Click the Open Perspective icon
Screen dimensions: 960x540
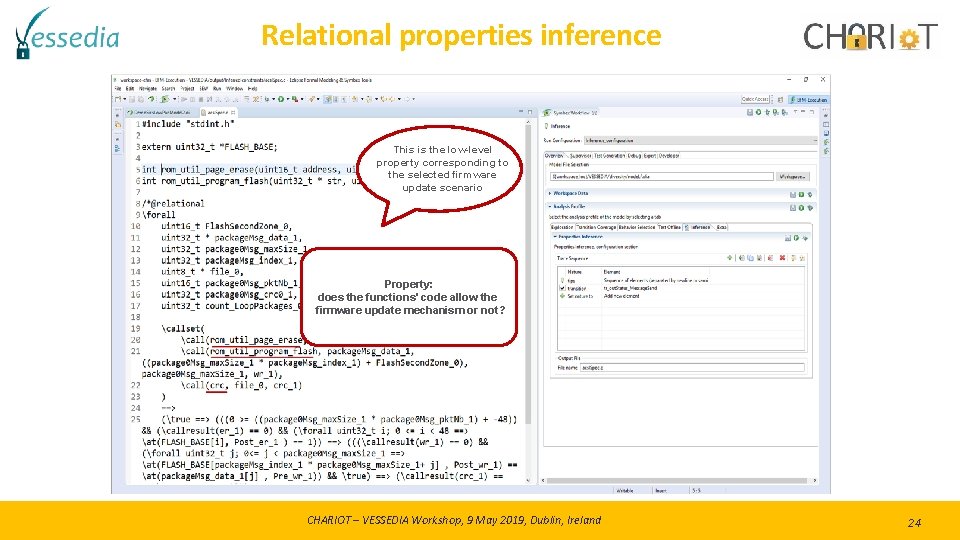pos(781,99)
